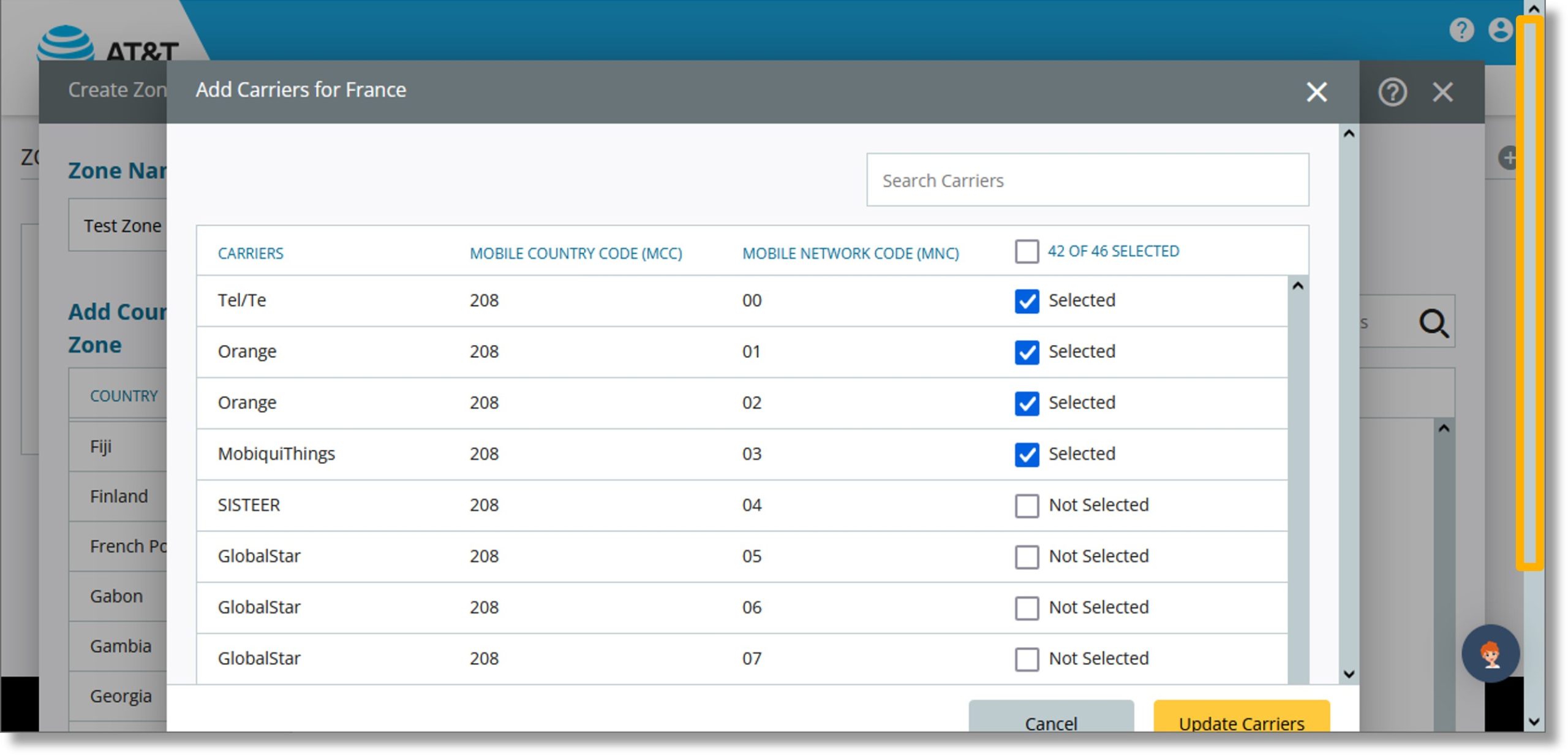Click the dialog scrollbar down arrow
This screenshot has height=755, width=1568.
coord(1348,674)
